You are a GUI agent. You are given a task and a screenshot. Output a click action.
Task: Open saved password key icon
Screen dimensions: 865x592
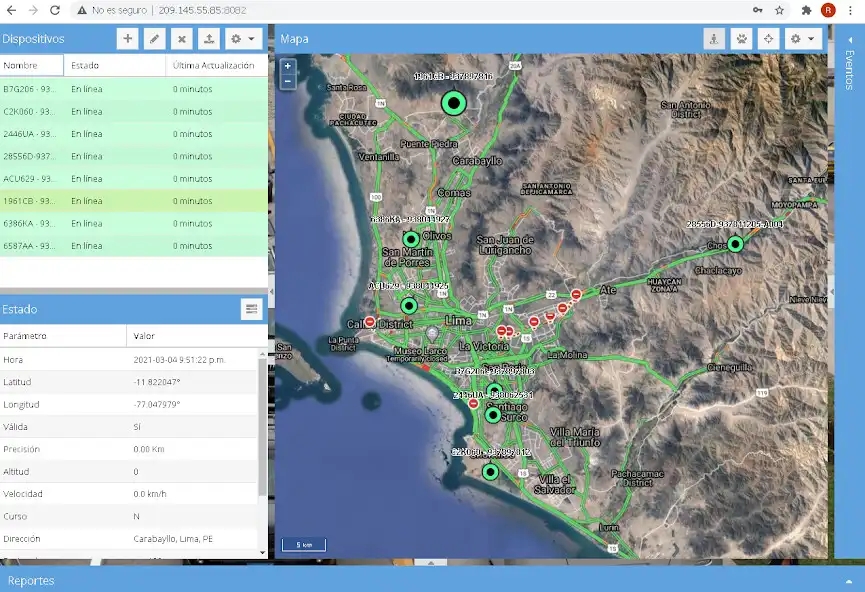point(757,10)
